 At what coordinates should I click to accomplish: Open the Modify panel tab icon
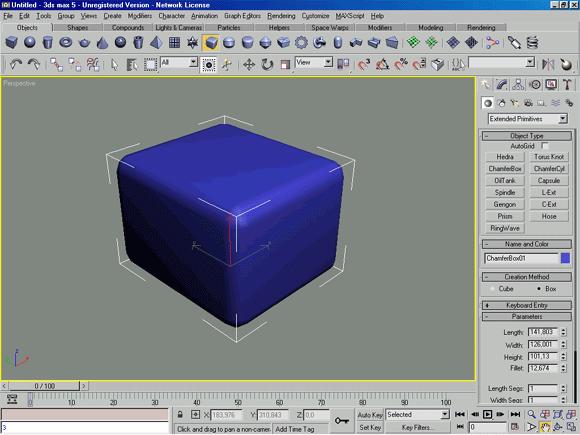point(501,85)
